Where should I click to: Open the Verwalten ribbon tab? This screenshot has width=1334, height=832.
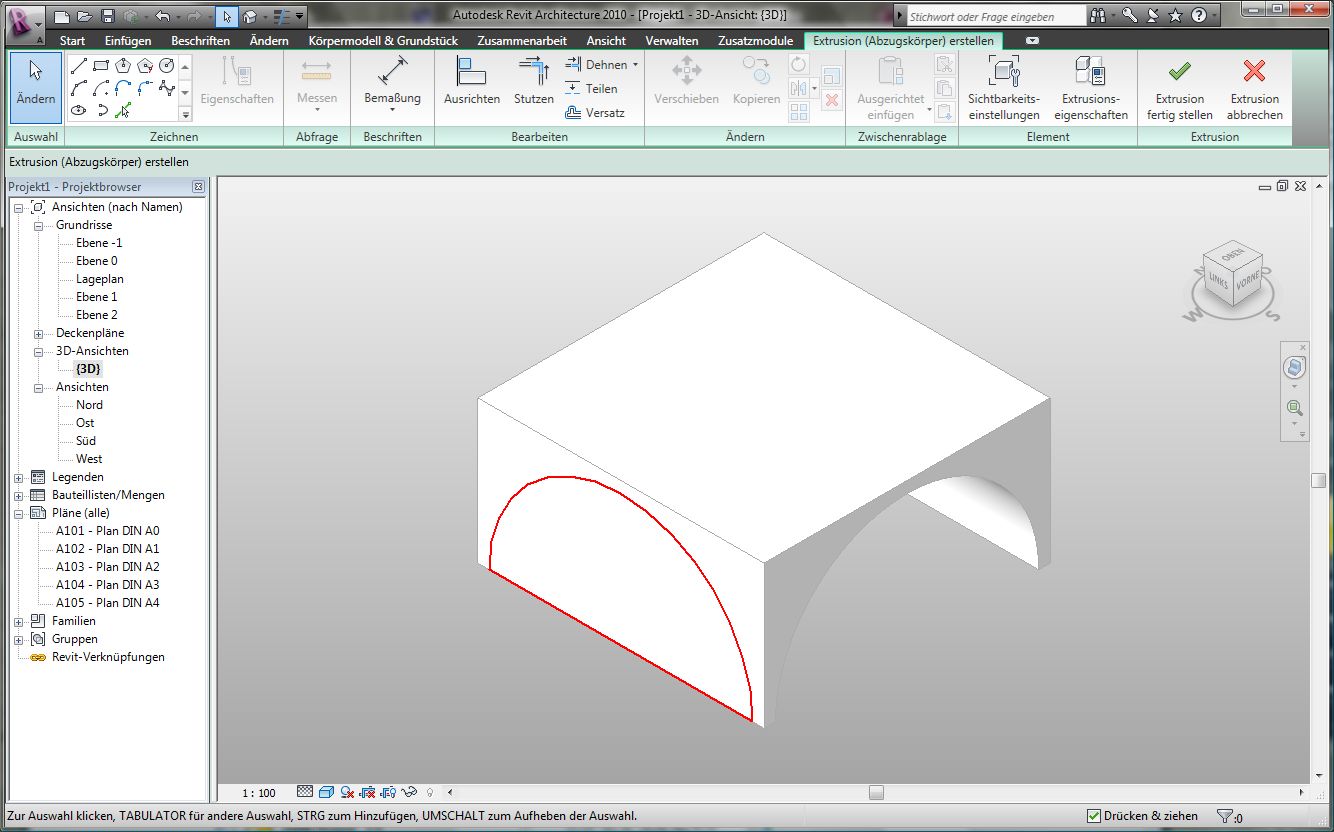coord(672,41)
